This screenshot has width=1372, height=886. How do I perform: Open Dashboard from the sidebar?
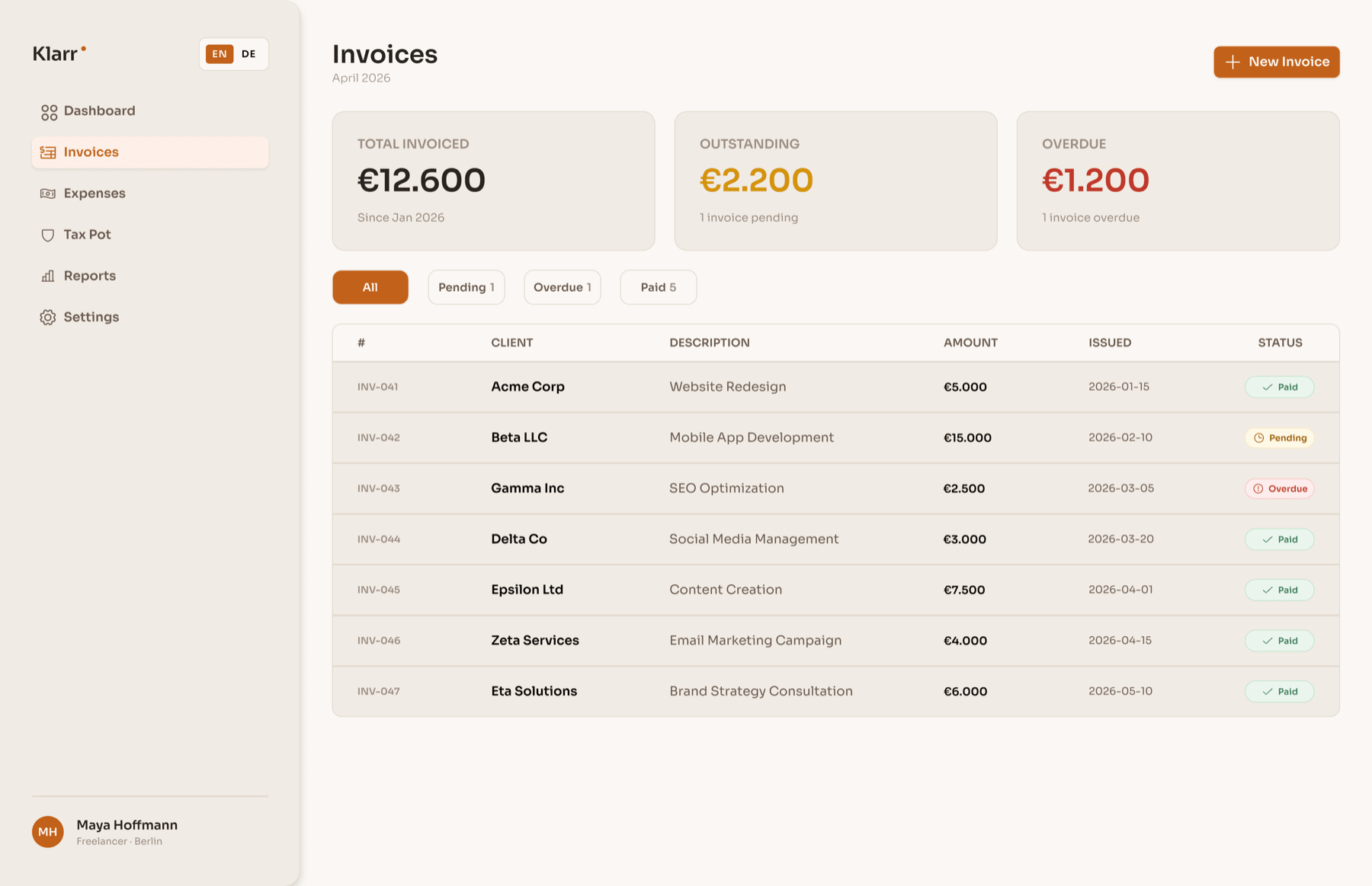click(x=150, y=111)
